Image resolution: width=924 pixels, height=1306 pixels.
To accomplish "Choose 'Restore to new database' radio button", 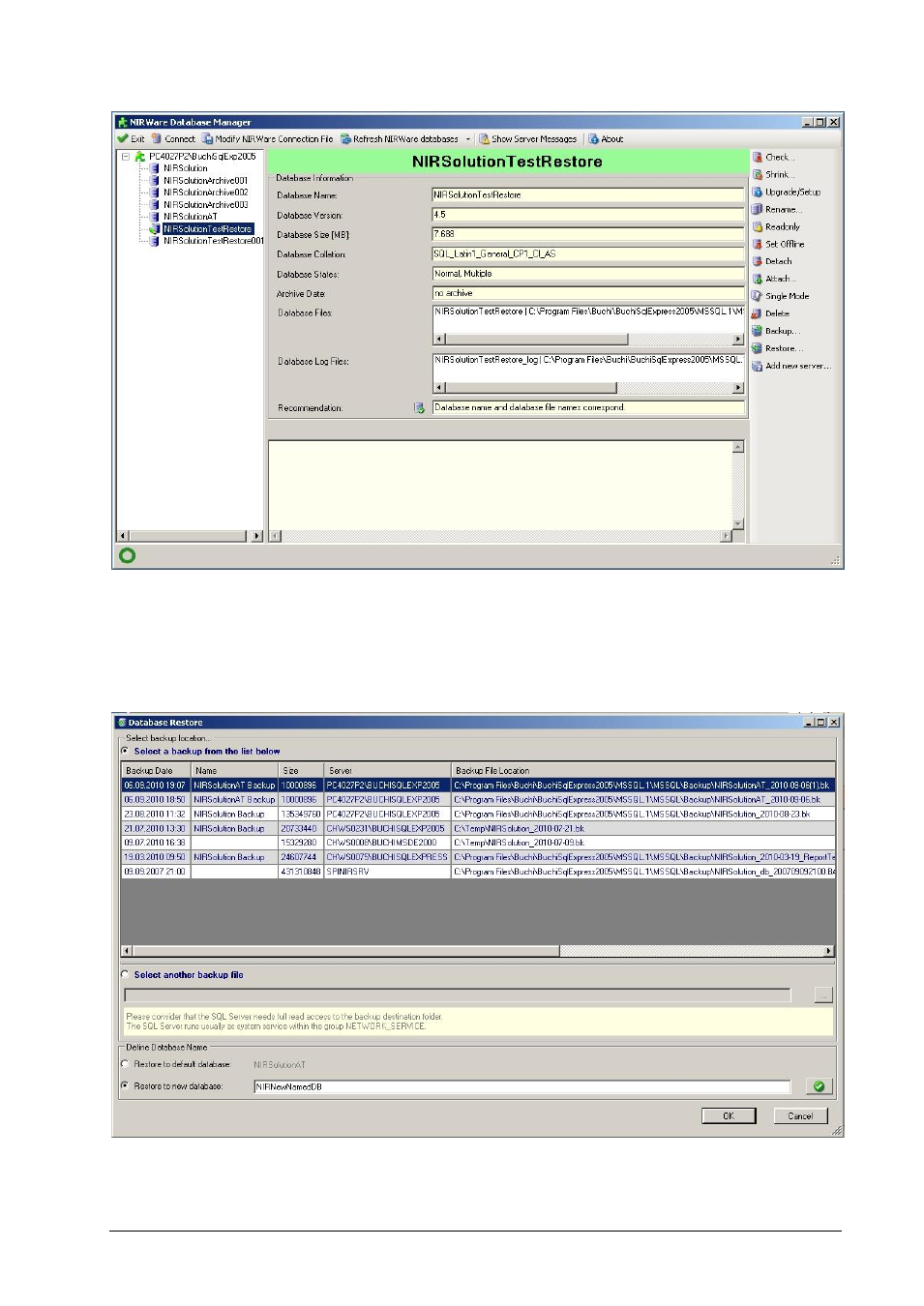I will click(125, 1086).
